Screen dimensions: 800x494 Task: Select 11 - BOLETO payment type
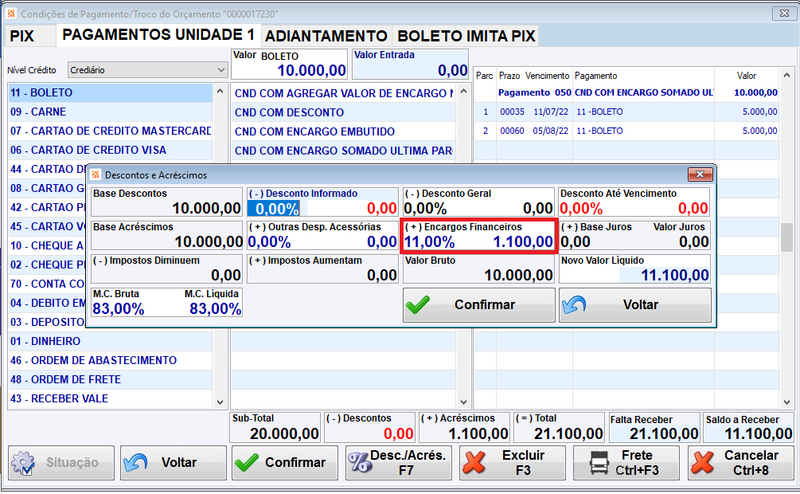(x=110, y=93)
